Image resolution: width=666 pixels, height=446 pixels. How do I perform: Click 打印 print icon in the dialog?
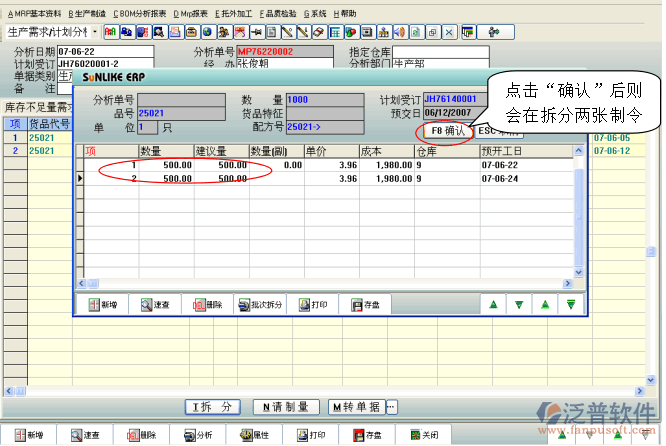[313, 304]
